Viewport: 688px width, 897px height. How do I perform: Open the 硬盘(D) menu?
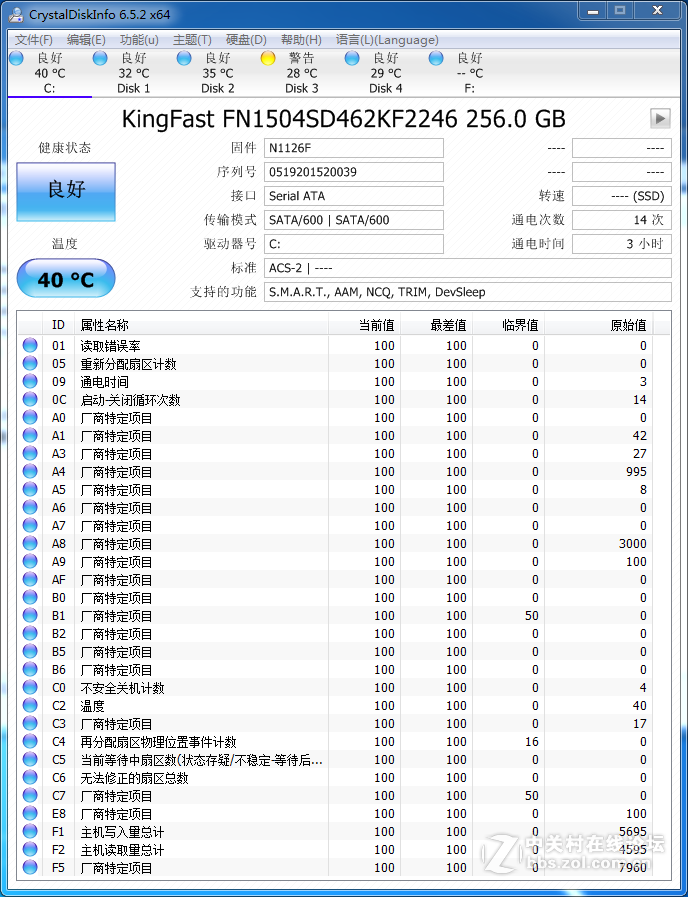(246, 40)
